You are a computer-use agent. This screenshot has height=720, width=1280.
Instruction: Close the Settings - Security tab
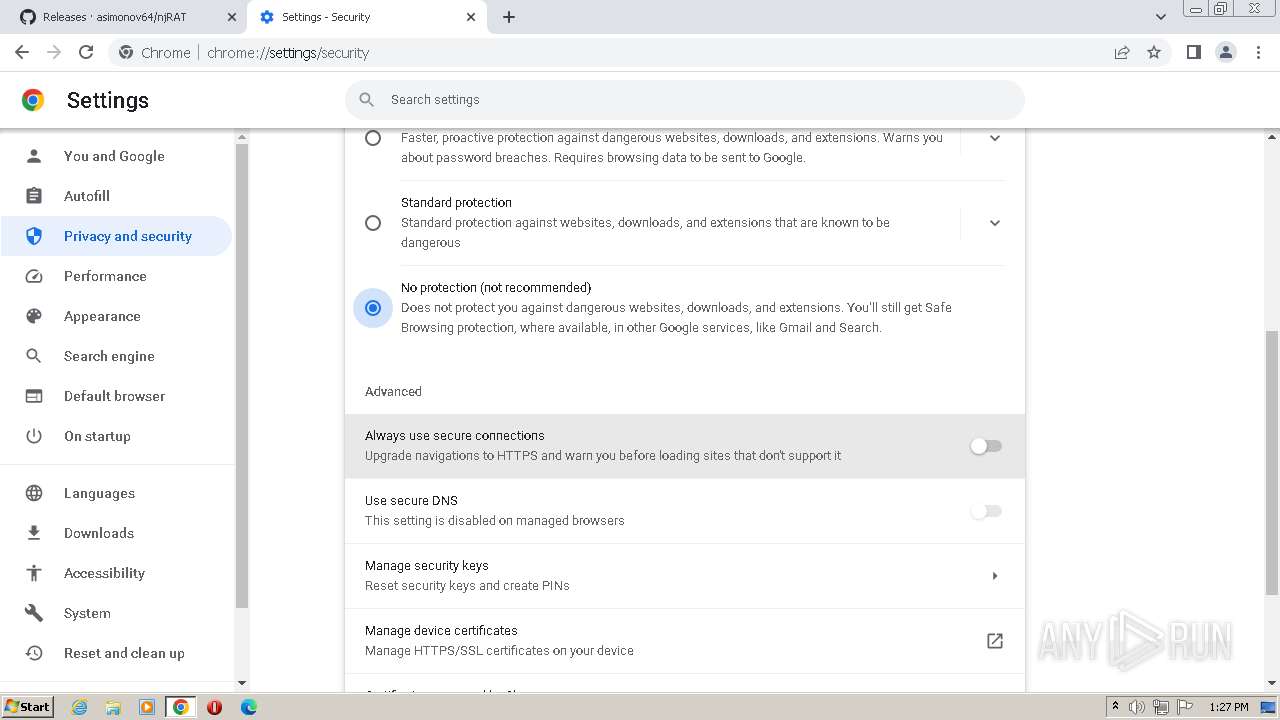click(471, 17)
